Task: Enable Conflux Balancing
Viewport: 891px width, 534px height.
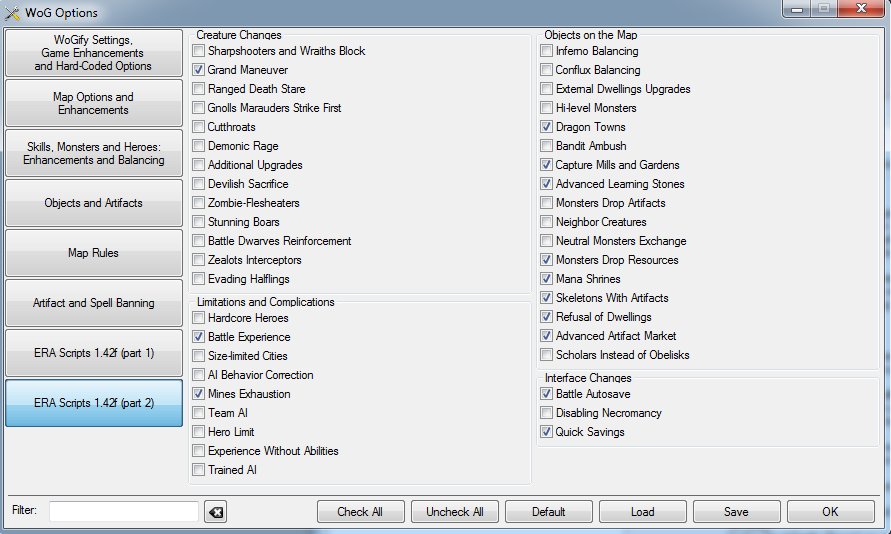Action: click(x=546, y=70)
